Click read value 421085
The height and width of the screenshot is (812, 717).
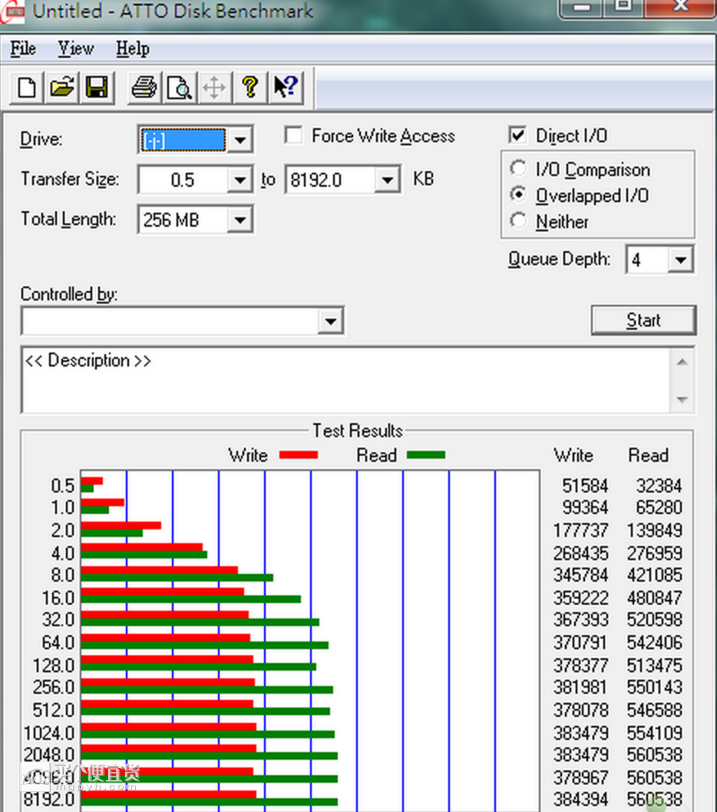[x=654, y=575]
